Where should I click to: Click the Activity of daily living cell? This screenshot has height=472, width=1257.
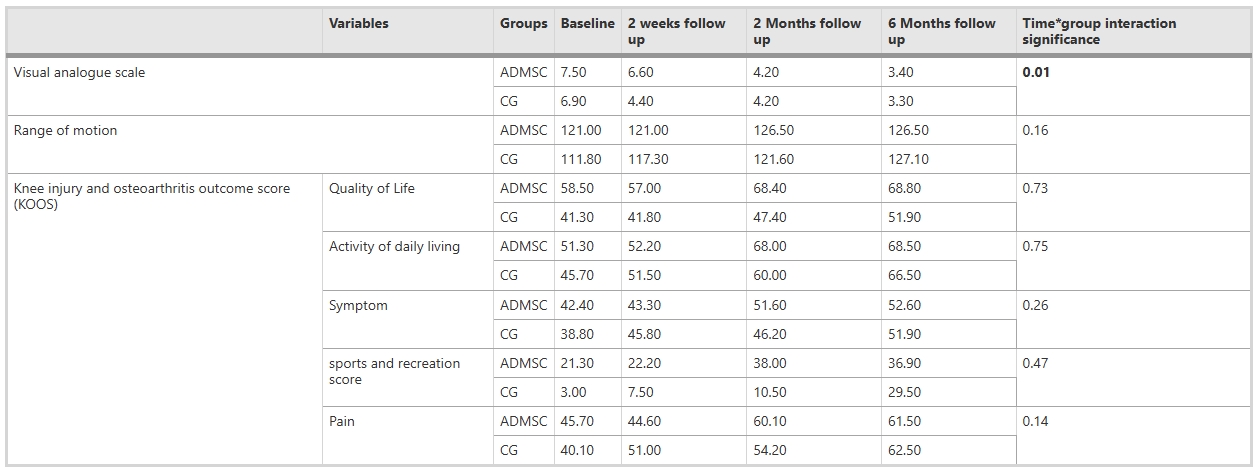point(394,246)
